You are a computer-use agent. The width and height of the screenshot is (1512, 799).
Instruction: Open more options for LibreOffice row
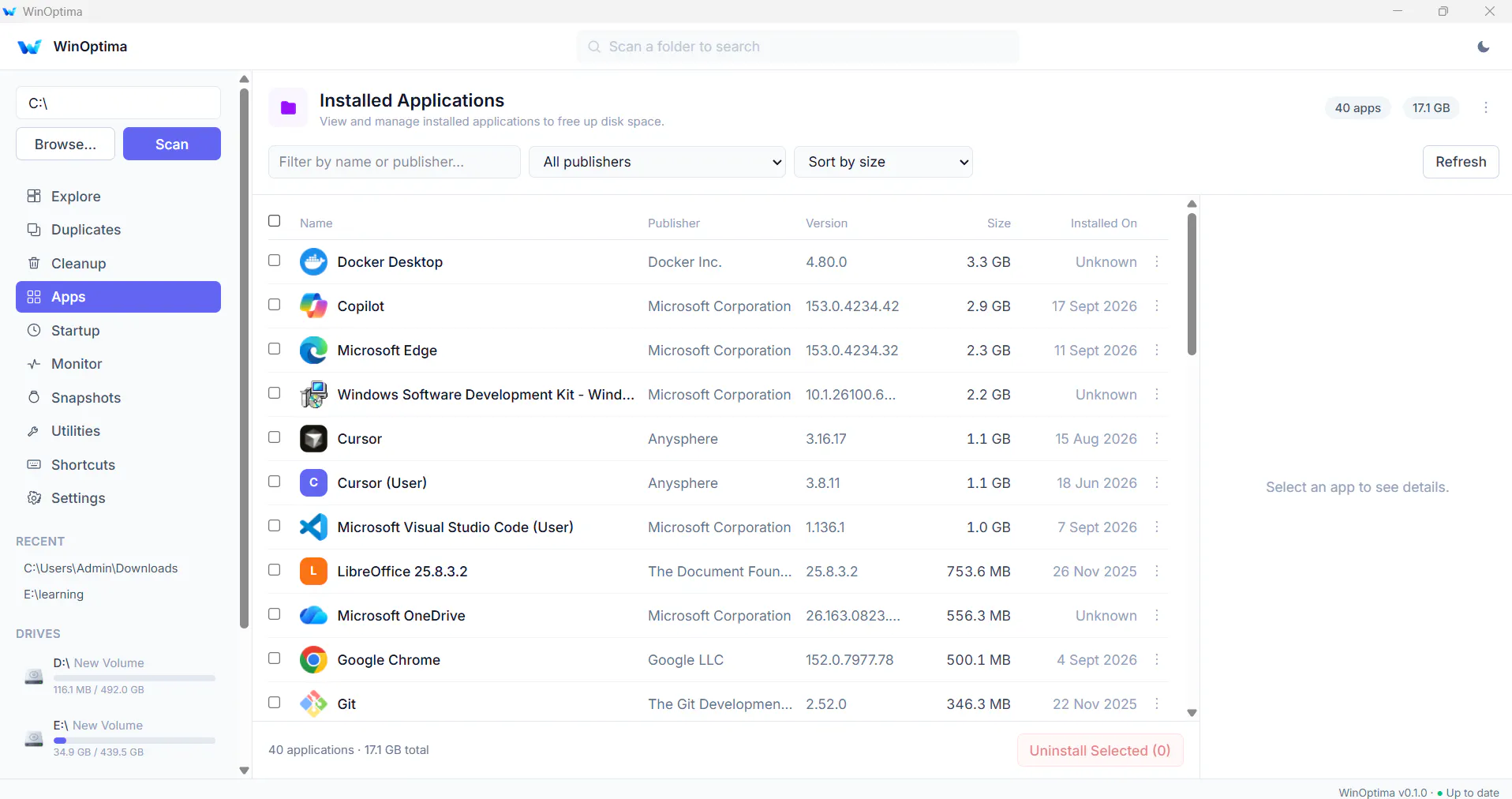point(1157,571)
